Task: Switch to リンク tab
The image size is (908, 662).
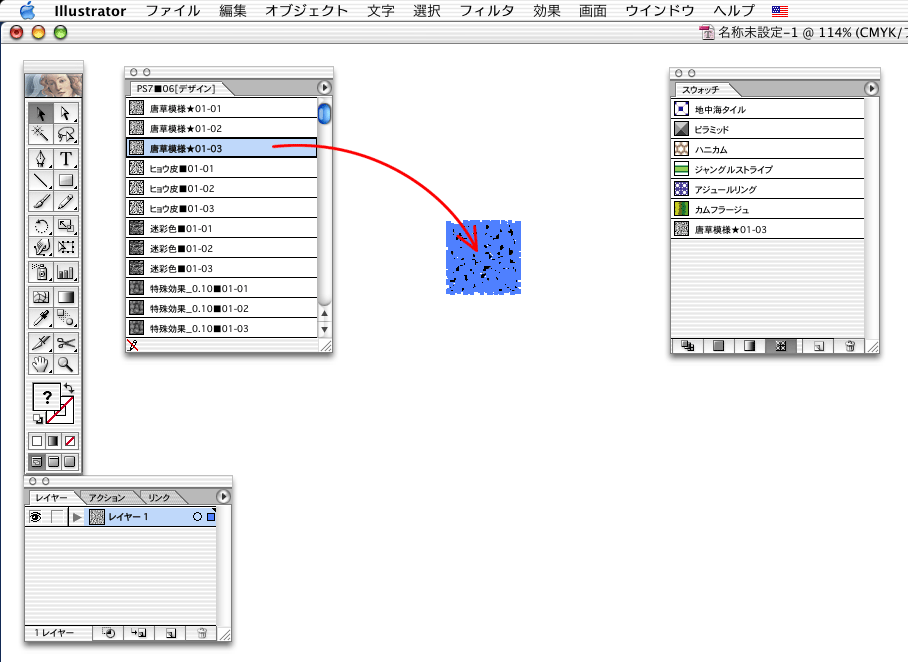Action: coord(159,498)
